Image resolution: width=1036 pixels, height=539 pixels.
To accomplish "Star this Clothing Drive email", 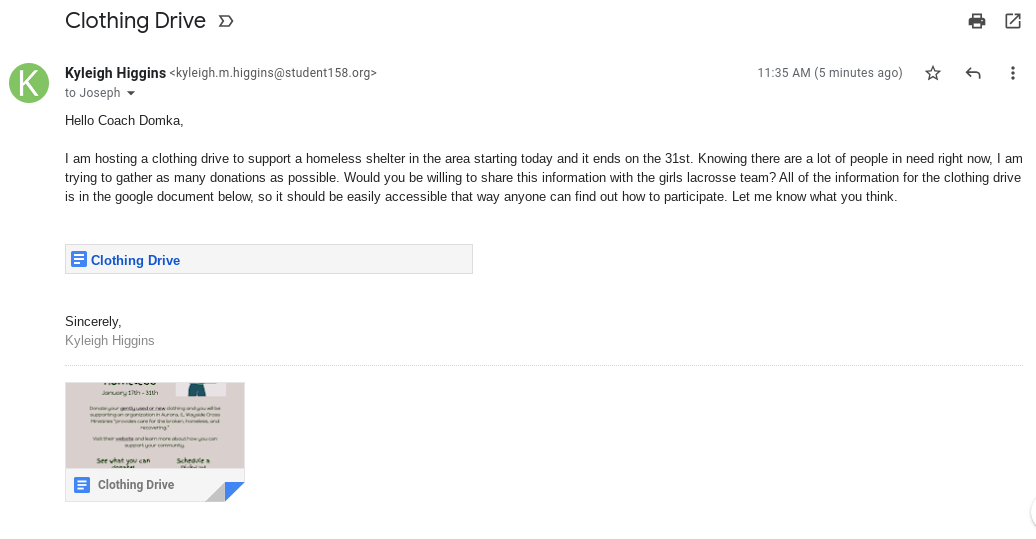I will pos(933,73).
